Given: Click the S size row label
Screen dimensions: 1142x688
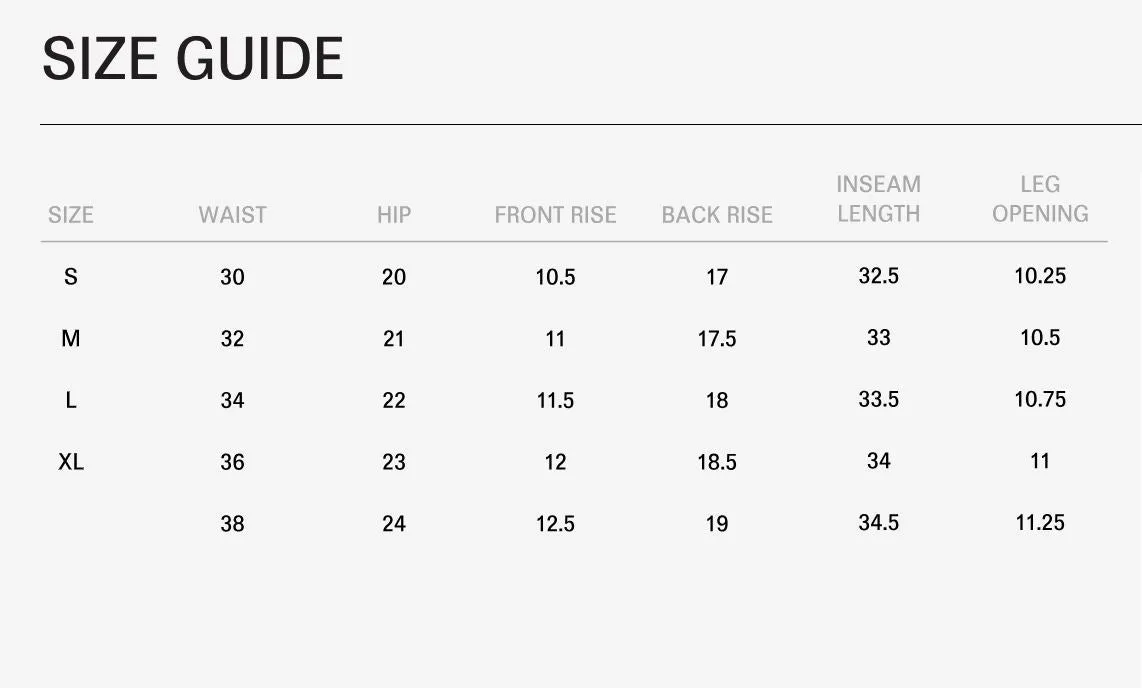Looking at the screenshot, I should click(71, 277).
